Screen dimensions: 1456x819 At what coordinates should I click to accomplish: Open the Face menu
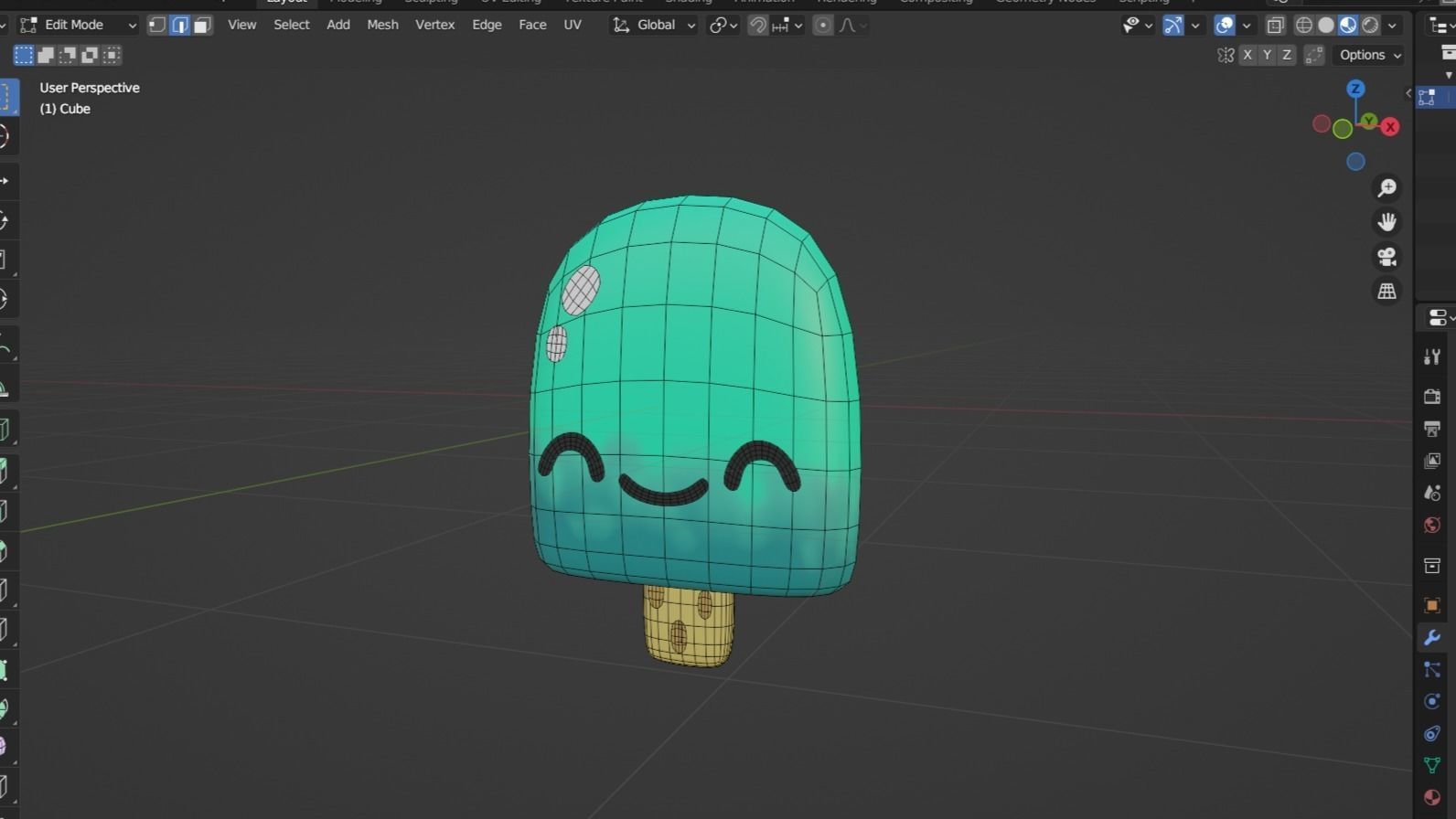click(x=532, y=25)
